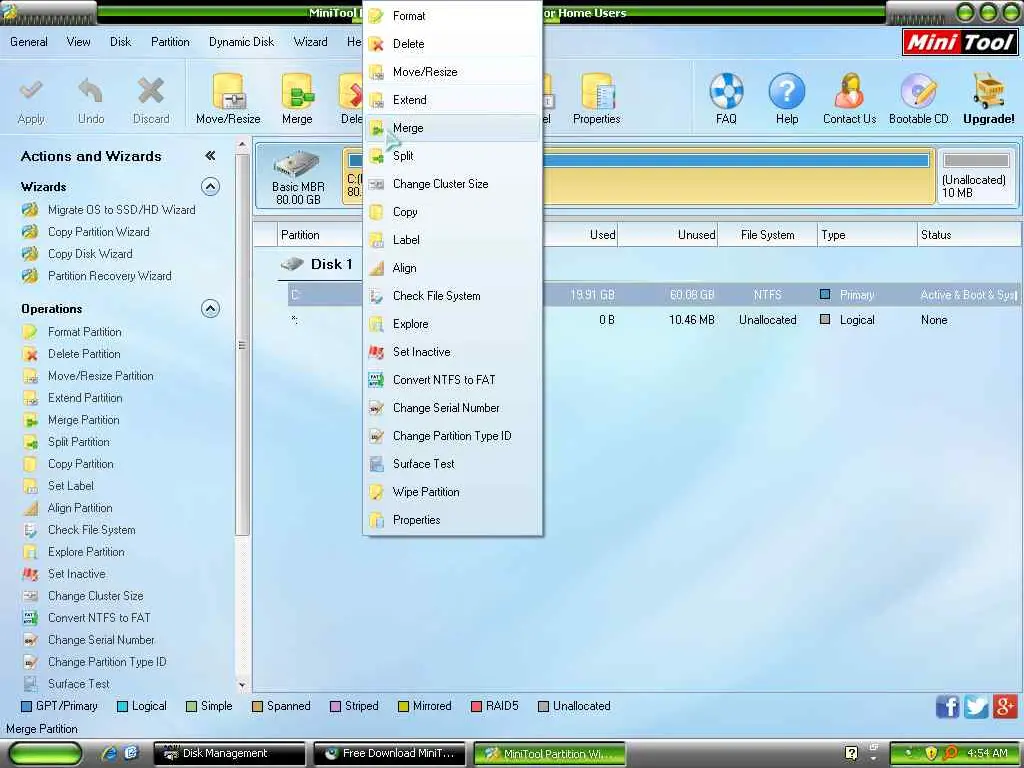Choose Surface Test from context menu
This screenshot has width=1024, height=768.
click(x=453, y=464)
